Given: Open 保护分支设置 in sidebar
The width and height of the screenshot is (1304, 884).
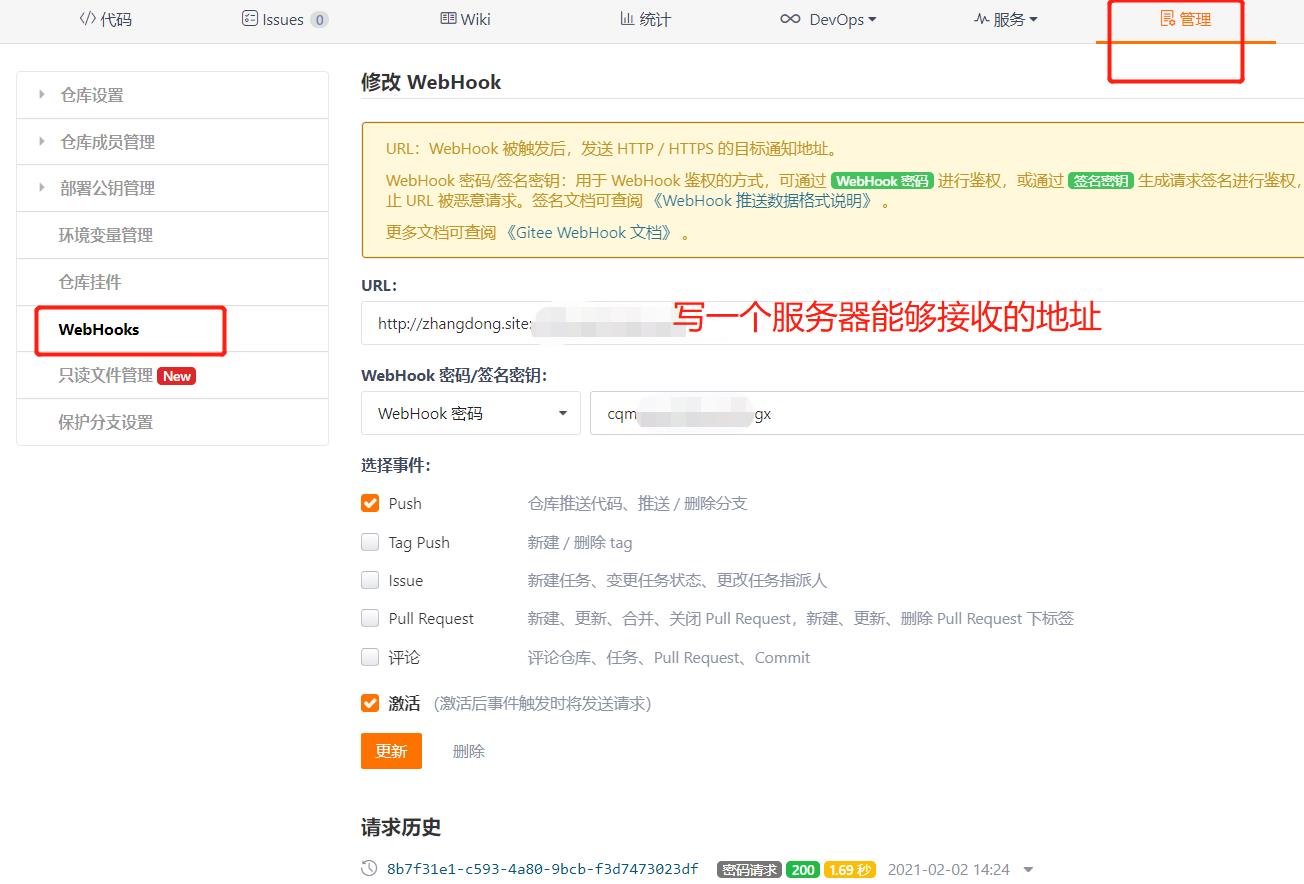Looking at the screenshot, I should pos(173,422).
